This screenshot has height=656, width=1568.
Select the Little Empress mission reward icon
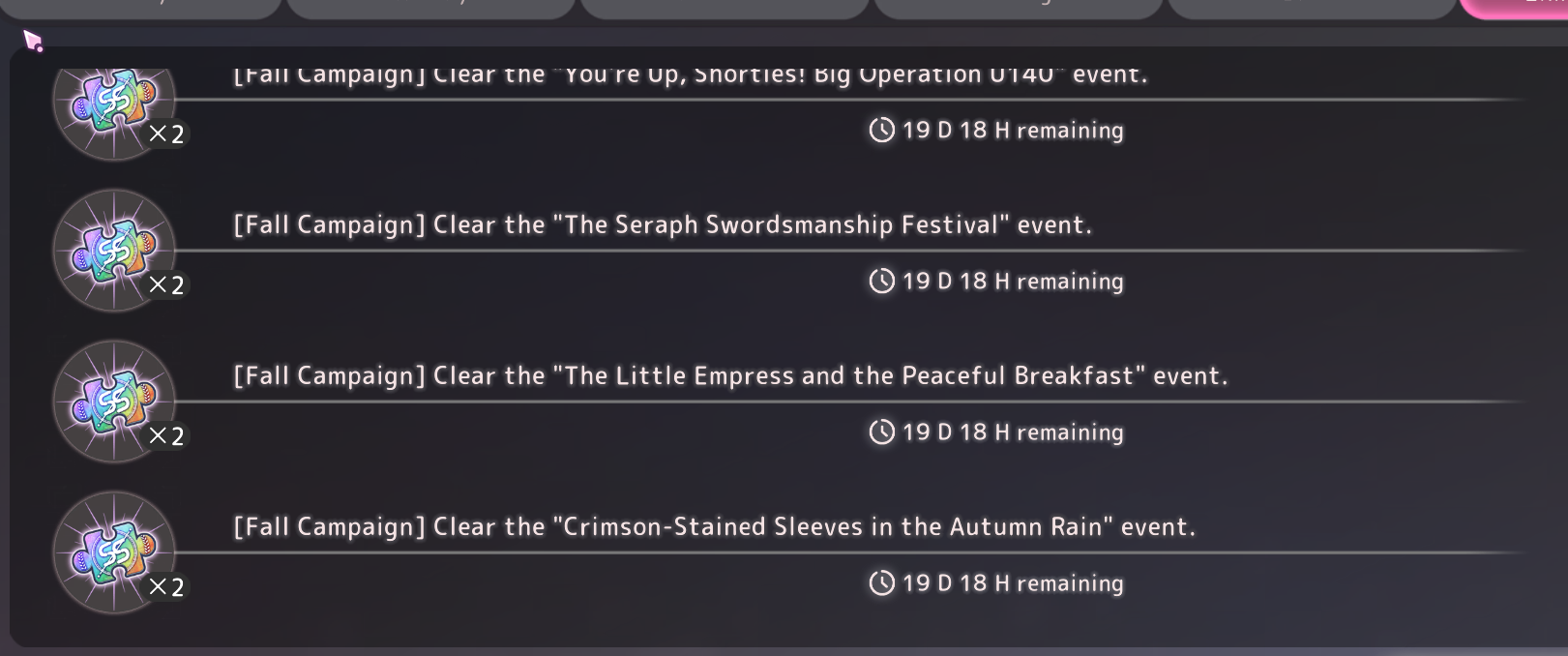click(x=114, y=402)
